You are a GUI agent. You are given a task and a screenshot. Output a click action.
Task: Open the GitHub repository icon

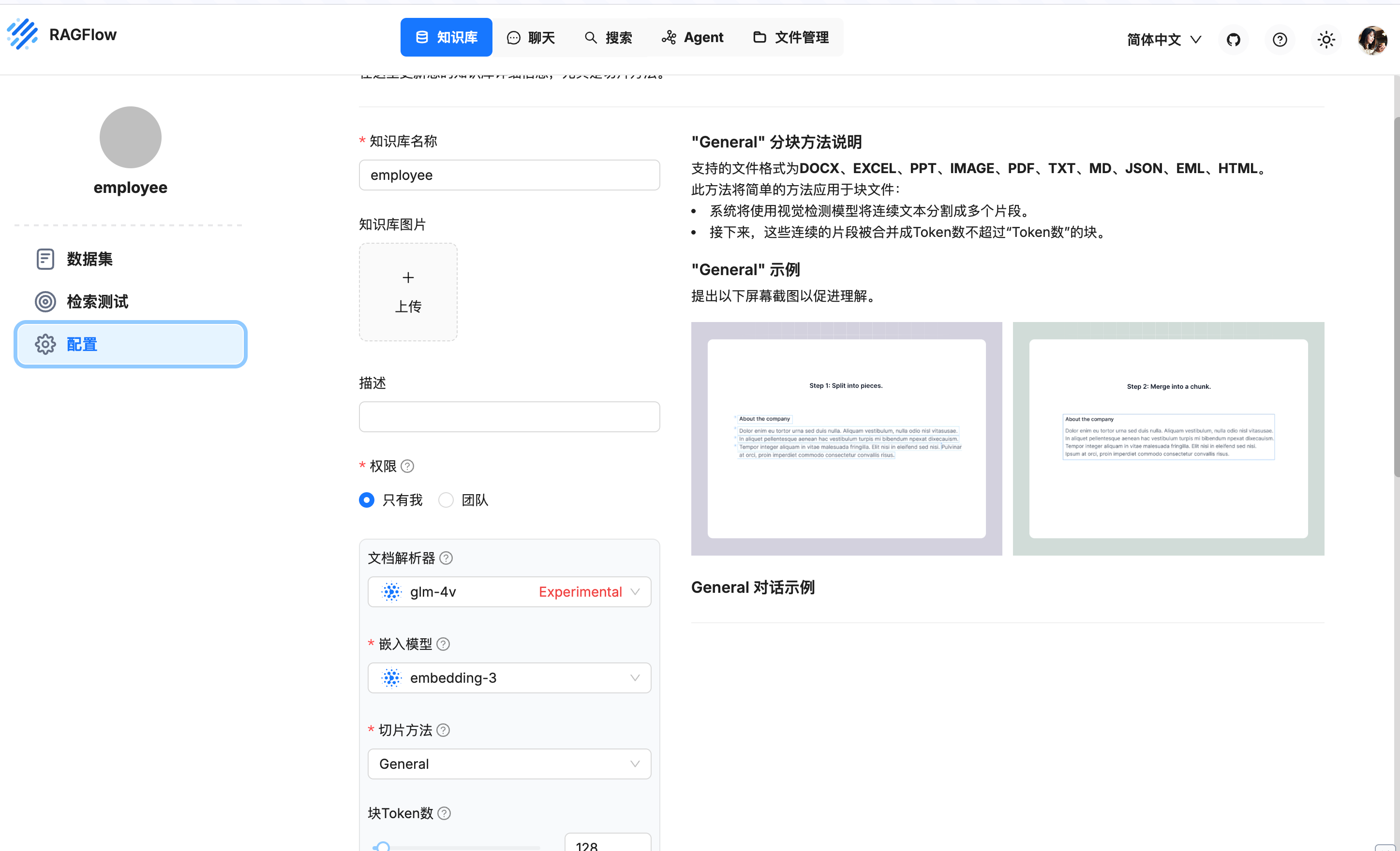coord(1233,39)
